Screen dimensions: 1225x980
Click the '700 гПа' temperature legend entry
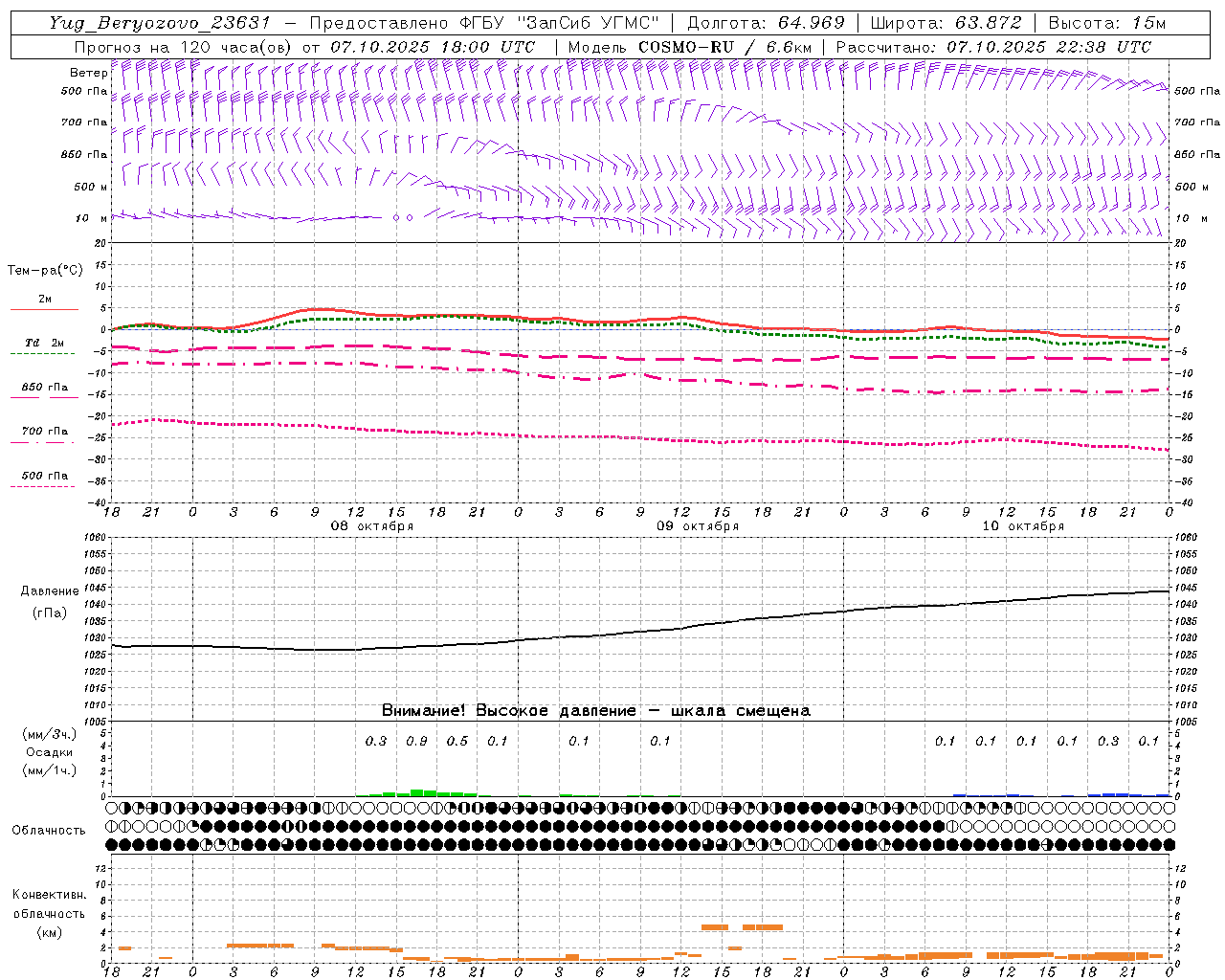pos(44,432)
